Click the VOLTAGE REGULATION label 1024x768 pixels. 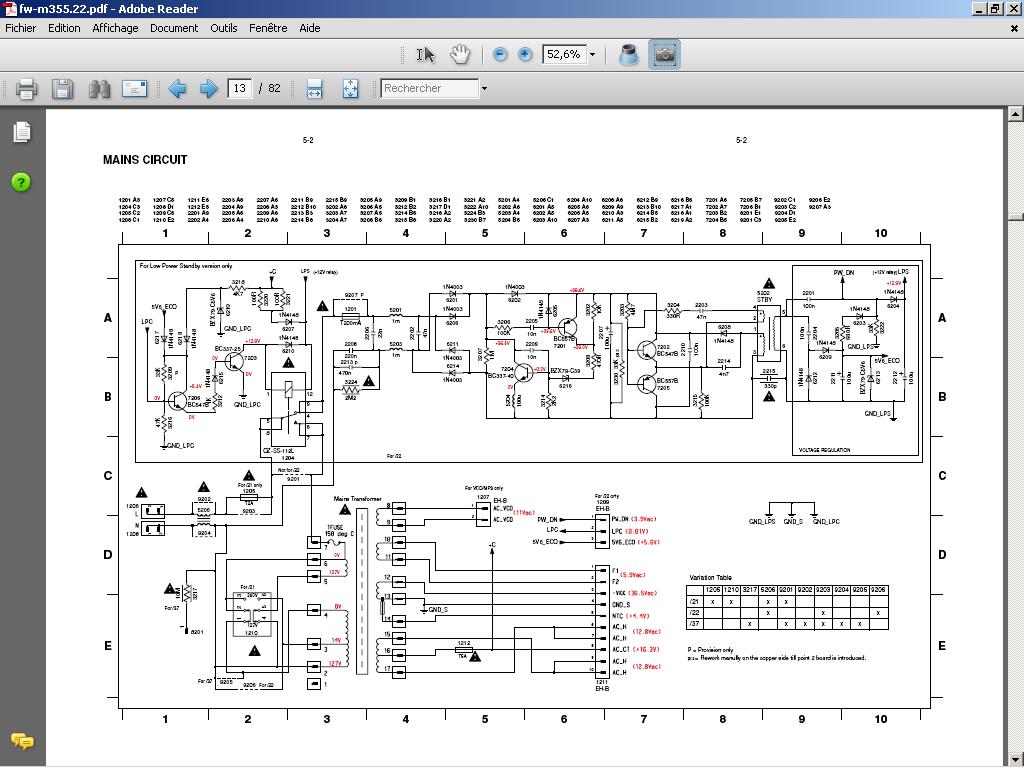[824, 450]
